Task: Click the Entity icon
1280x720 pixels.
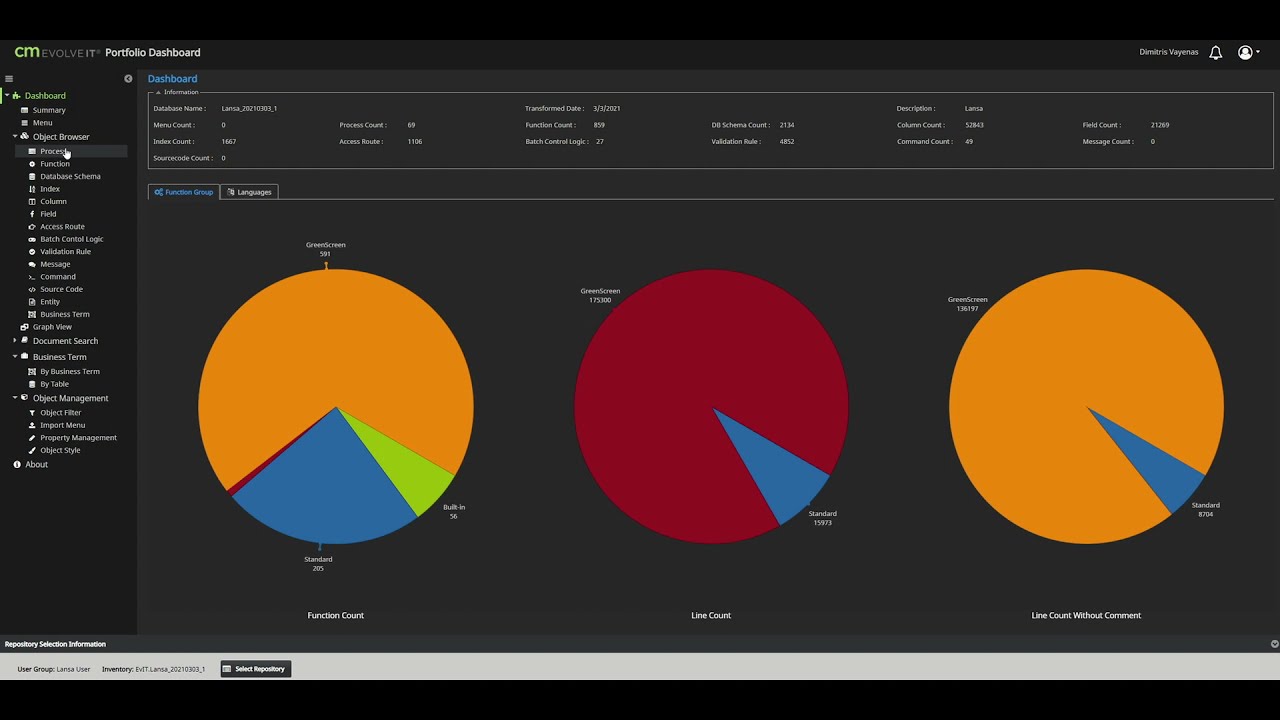Action: pos(32,301)
